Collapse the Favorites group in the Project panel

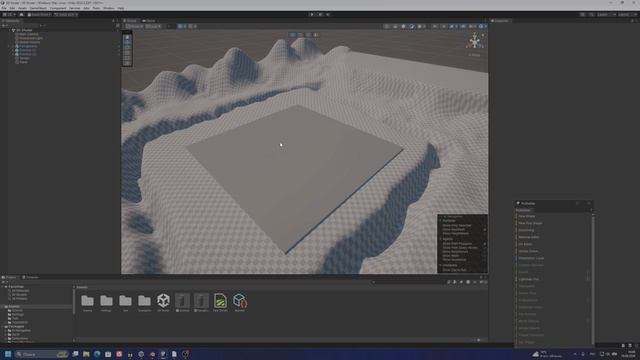3,287
